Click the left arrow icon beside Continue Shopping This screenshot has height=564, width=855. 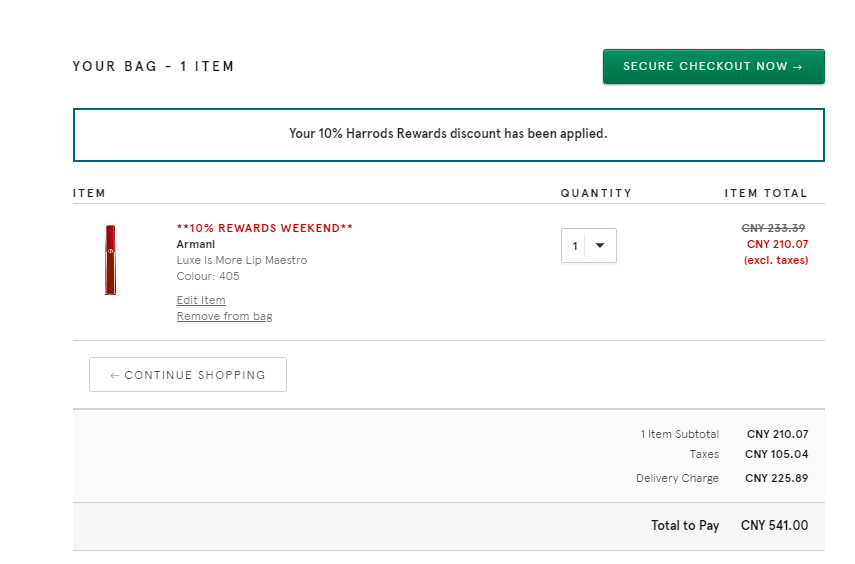point(115,375)
